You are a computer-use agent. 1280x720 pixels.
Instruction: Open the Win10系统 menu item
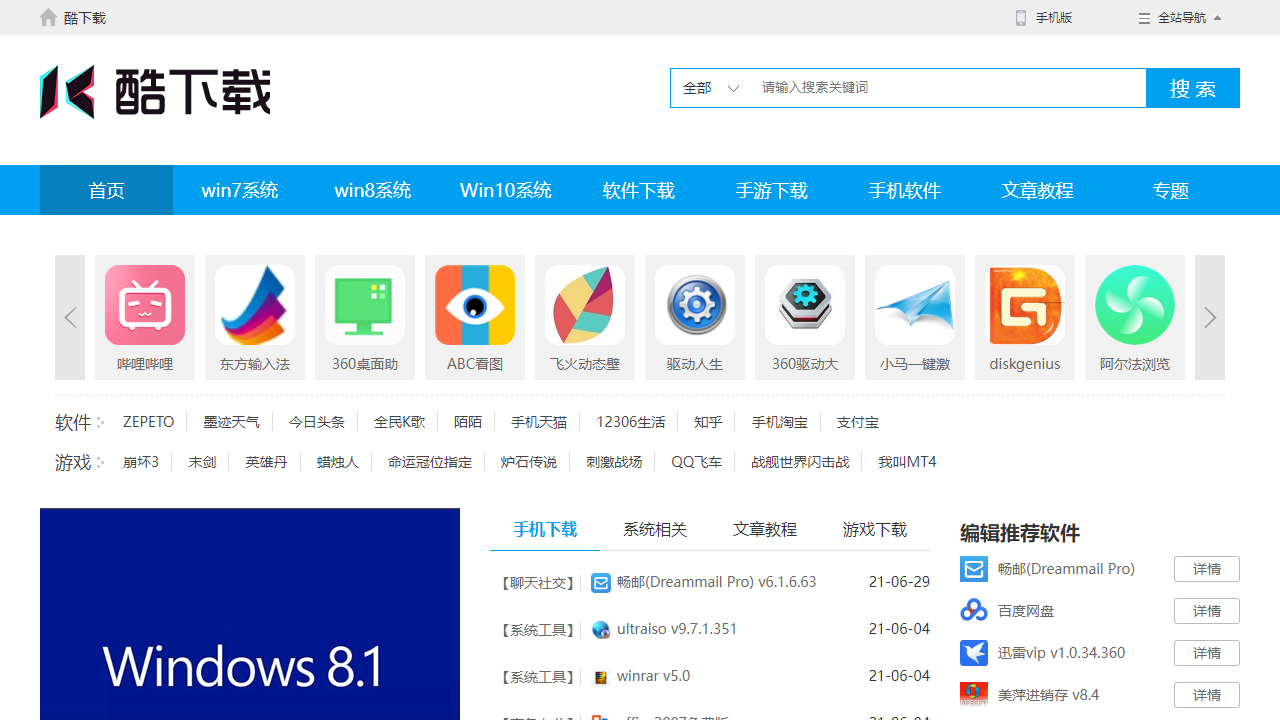(x=505, y=190)
